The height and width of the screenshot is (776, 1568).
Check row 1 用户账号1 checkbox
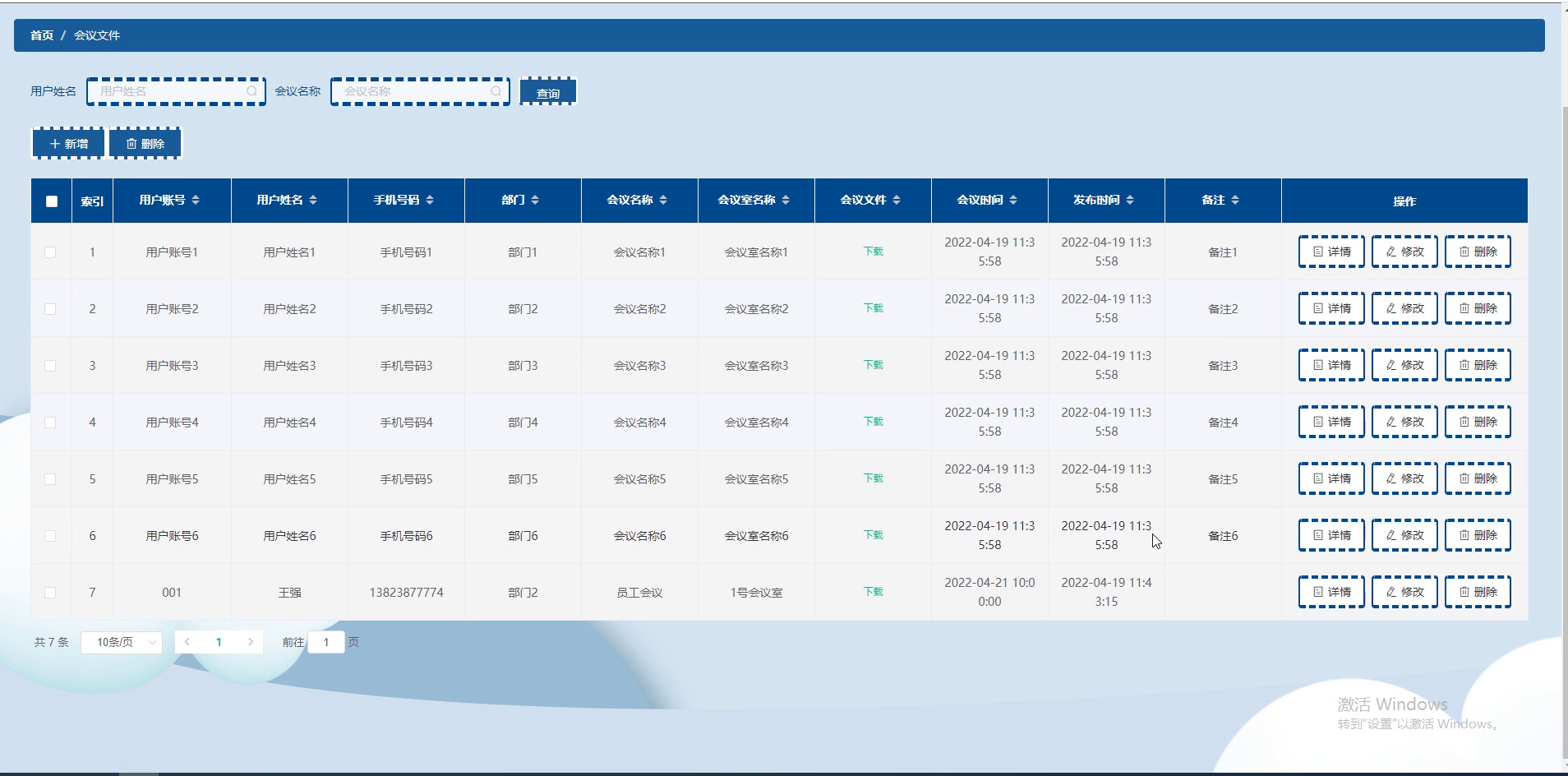50,252
